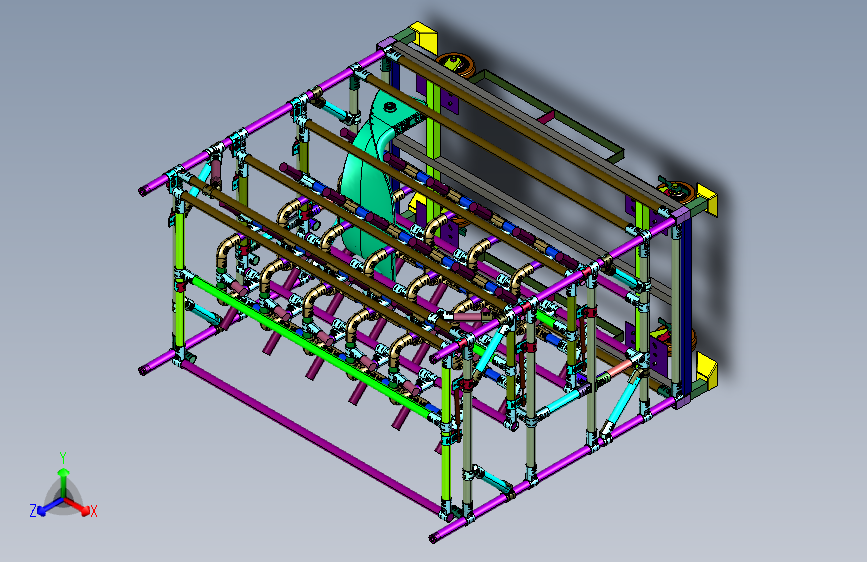Click the blue Z axis of the orientation triad

(50, 506)
